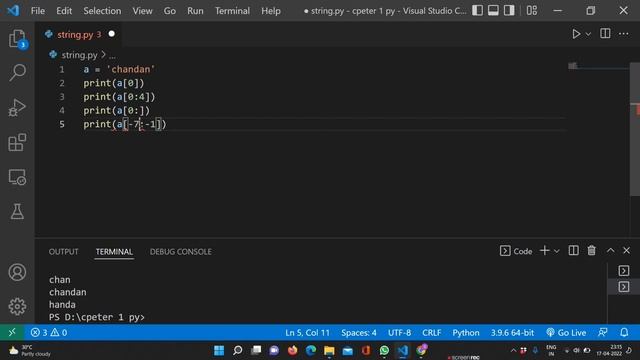The width and height of the screenshot is (640, 360).
Task: Change end of line sequence CRLF
Action: [x=431, y=333]
